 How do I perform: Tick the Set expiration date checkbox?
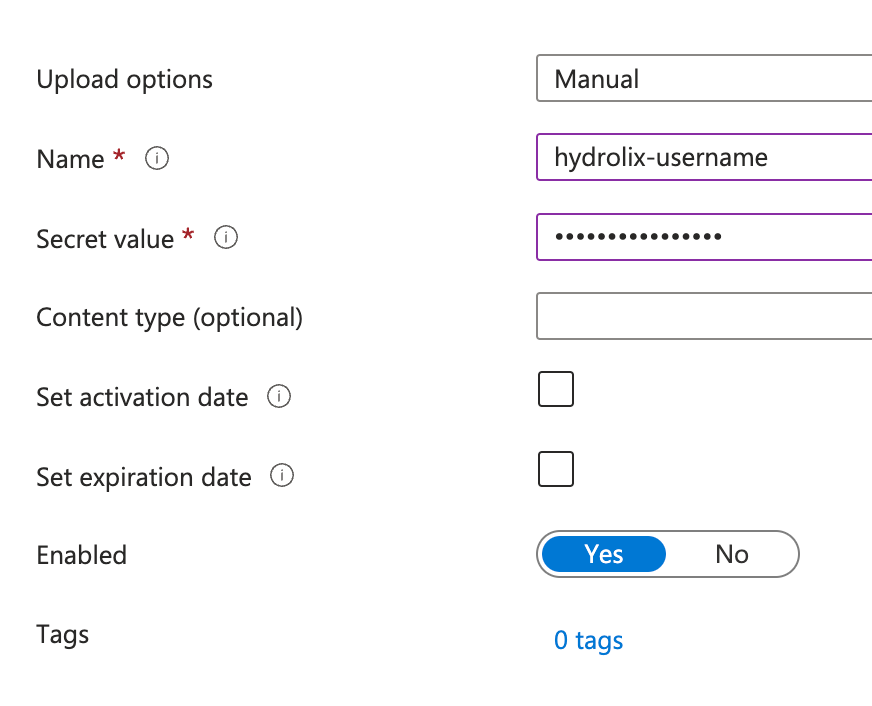(556, 468)
